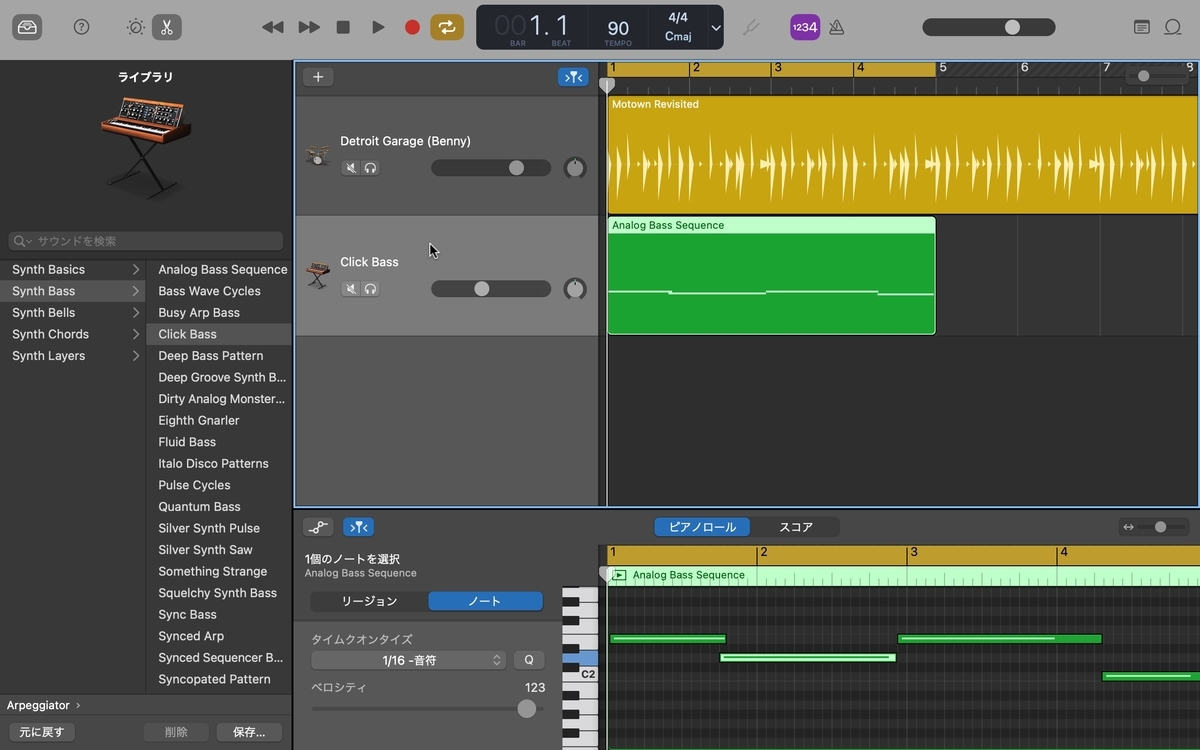Toggle Catch playhead button in tracks header
The width and height of the screenshot is (1200, 750).
coord(573,77)
